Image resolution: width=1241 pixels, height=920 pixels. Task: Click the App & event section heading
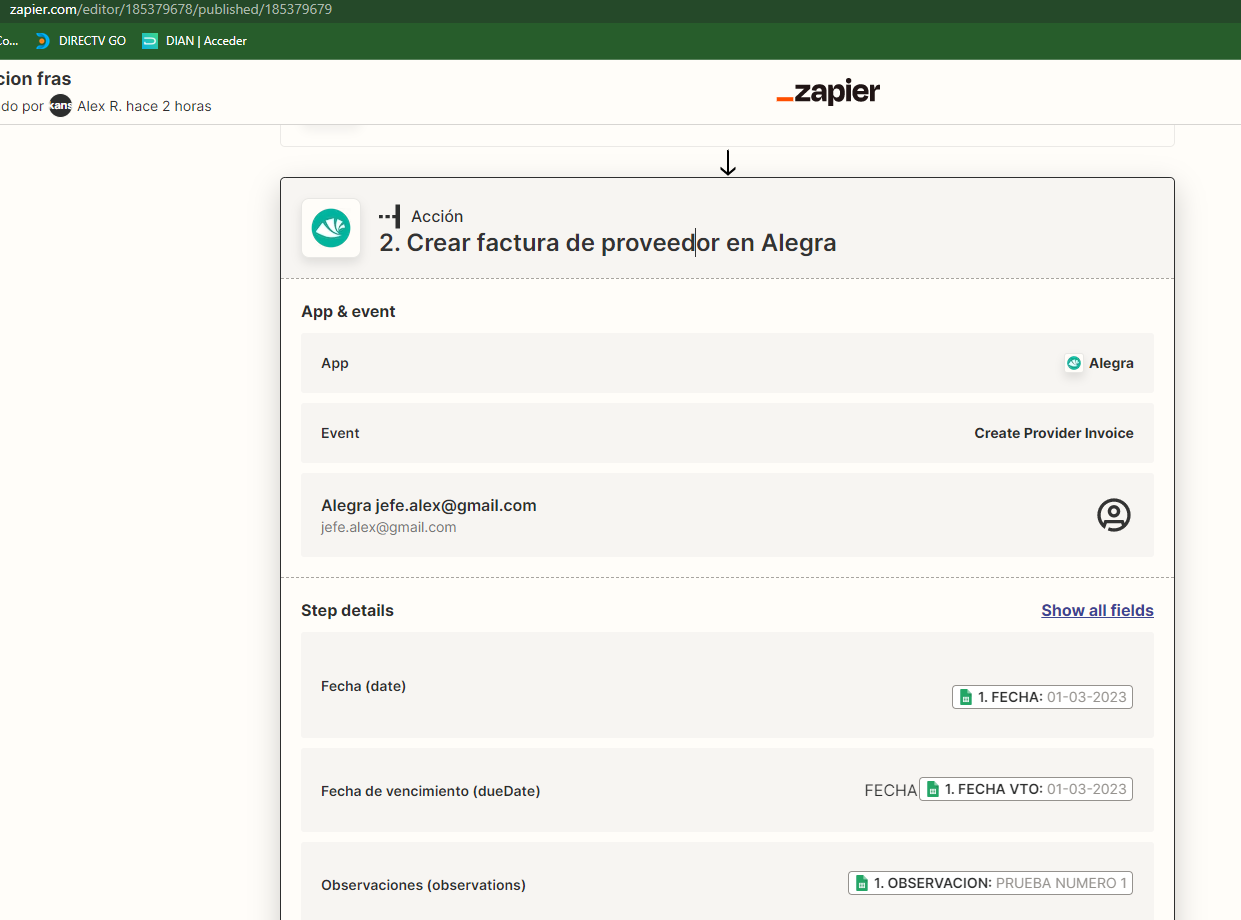click(348, 311)
